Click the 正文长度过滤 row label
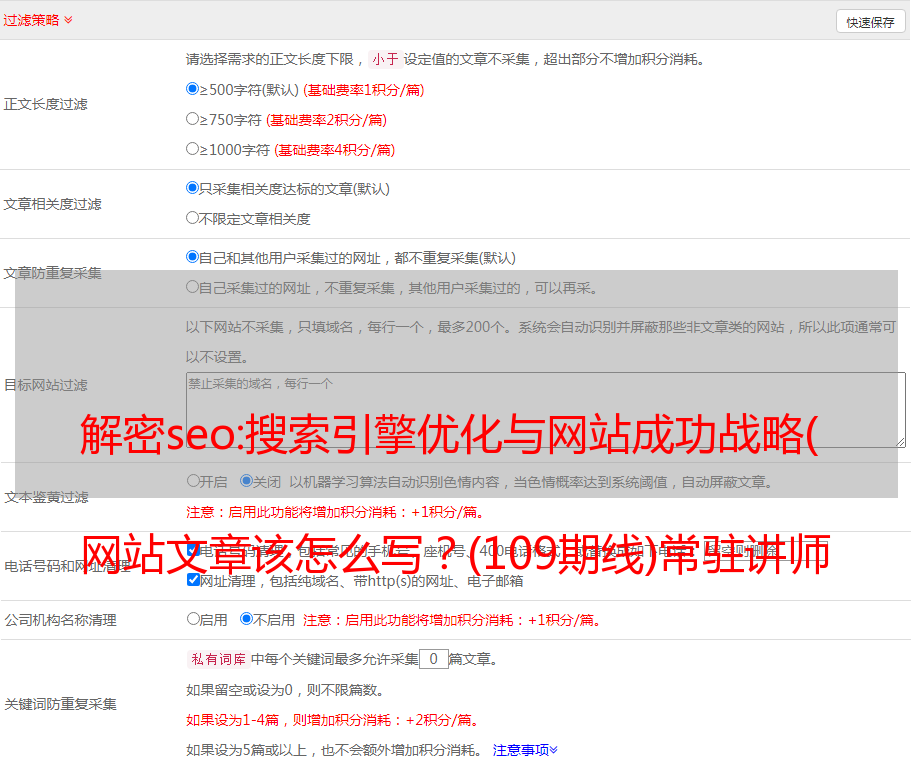 (45, 105)
